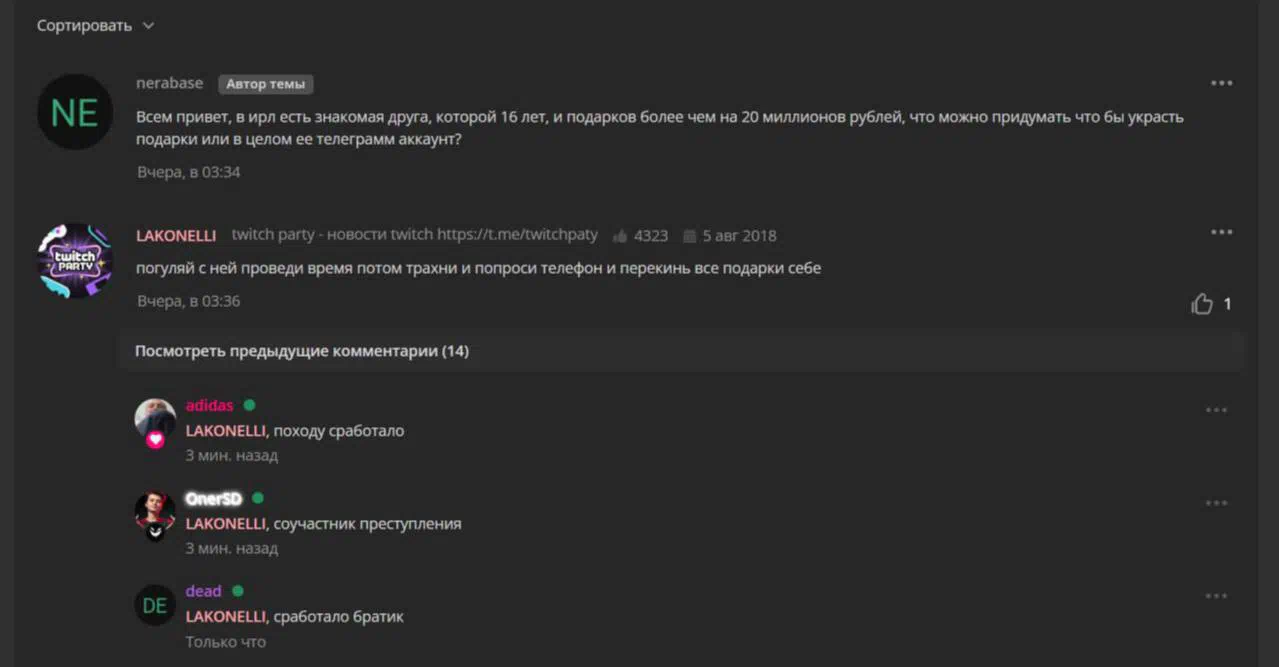Image resolution: width=1279 pixels, height=667 pixels.
Task: Click the adidas username link
Action: (210, 405)
